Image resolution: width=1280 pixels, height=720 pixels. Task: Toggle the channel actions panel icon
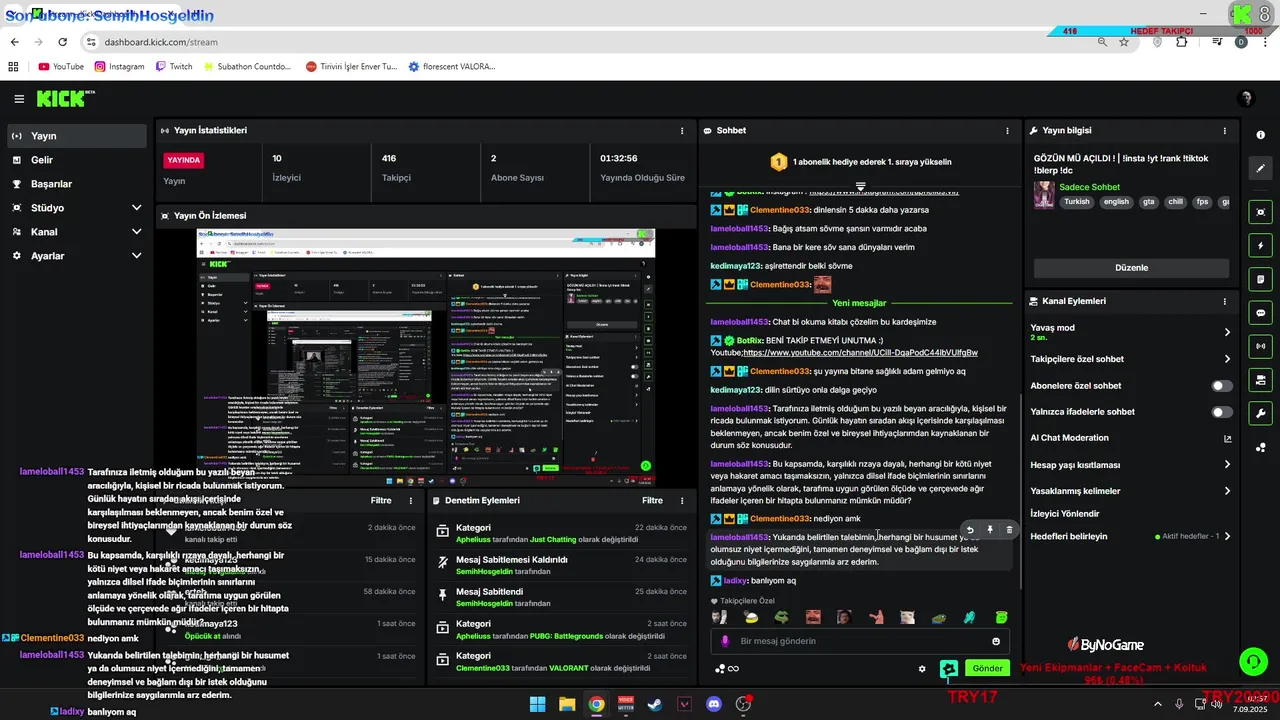(x=1260, y=380)
